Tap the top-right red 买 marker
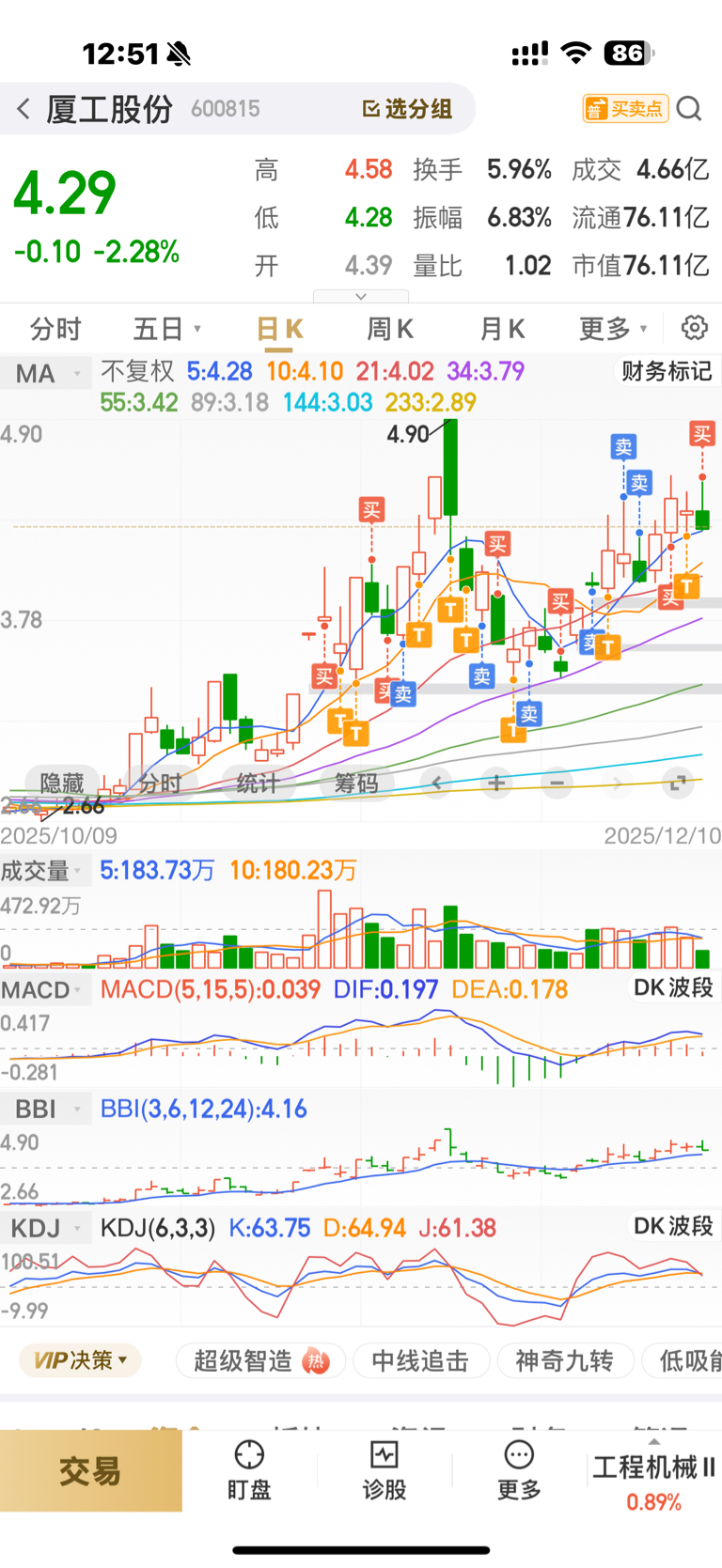This screenshot has width=722, height=1568. click(x=701, y=433)
